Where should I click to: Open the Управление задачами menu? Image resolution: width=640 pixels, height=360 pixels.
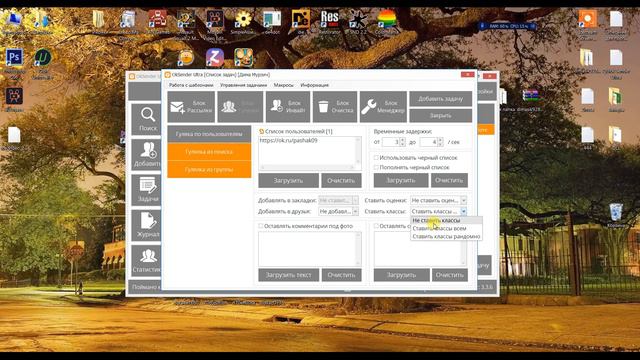pos(243,85)
